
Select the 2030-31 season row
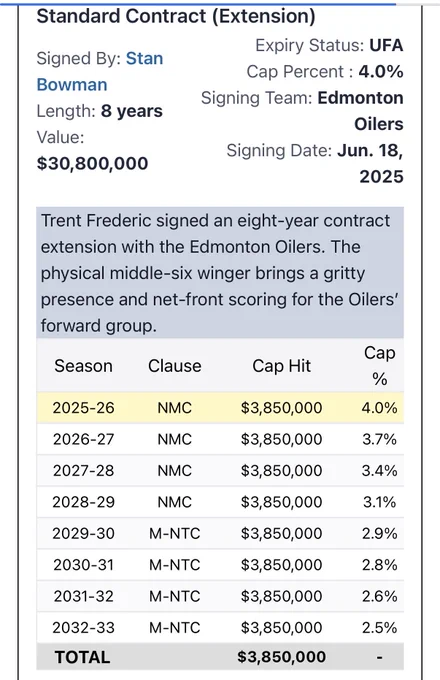(x=220, y=565)
